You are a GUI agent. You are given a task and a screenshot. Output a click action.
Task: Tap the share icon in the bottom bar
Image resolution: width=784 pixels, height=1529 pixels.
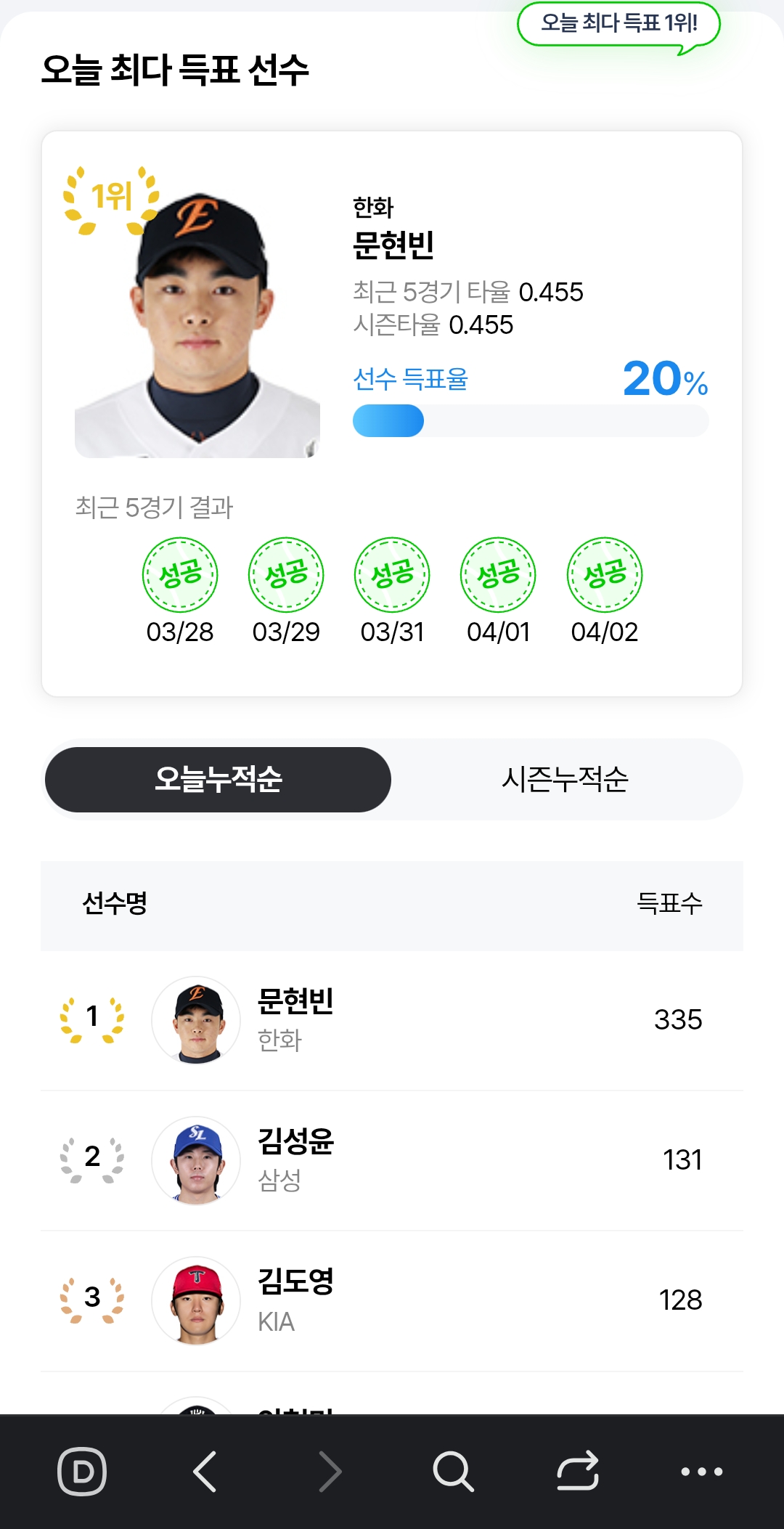pyautogui.click(x=578, y=1471)
